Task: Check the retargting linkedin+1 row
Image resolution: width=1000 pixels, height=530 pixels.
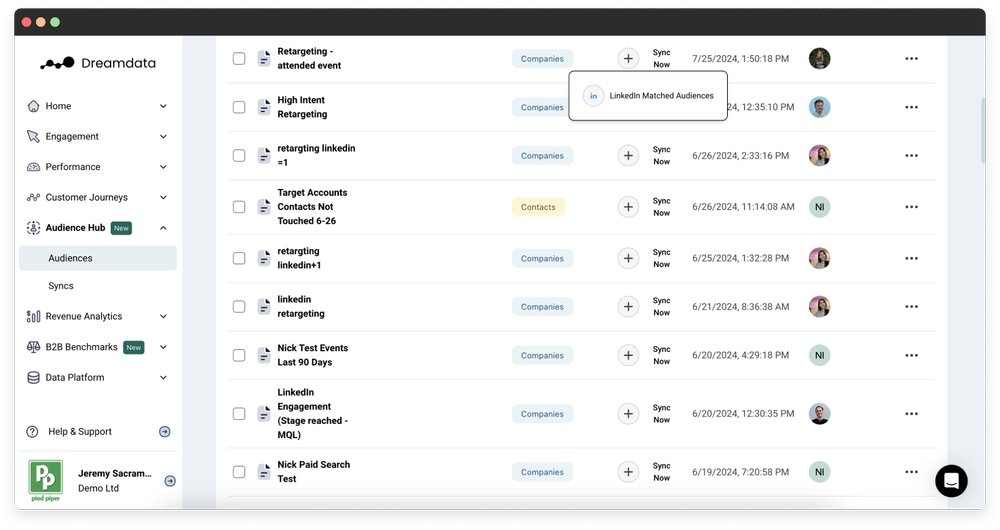Action: [x=239, y=258]
